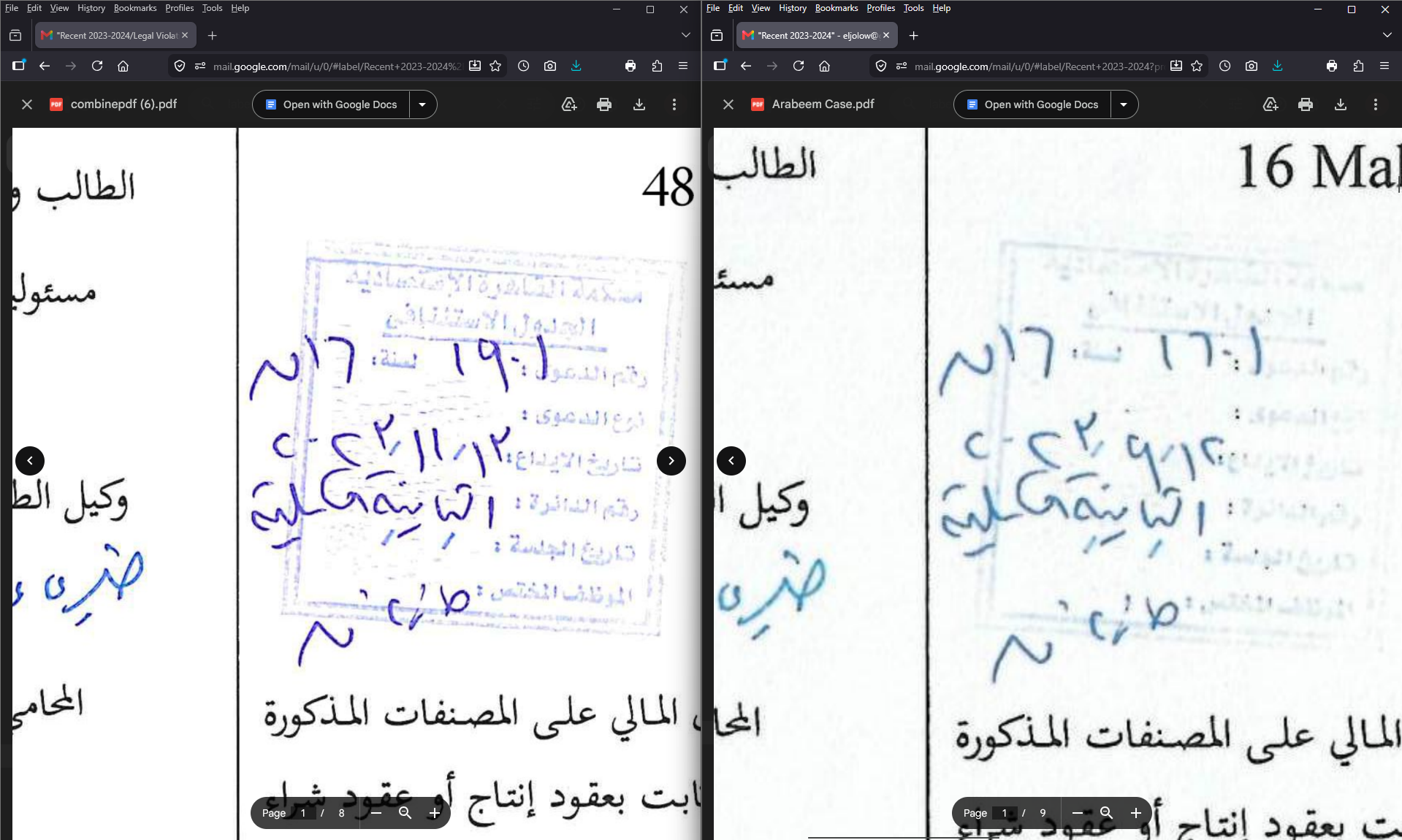1402x840 pixels.
Task: Open Bookmarks menu in left browser window
Action: (135, 8)
